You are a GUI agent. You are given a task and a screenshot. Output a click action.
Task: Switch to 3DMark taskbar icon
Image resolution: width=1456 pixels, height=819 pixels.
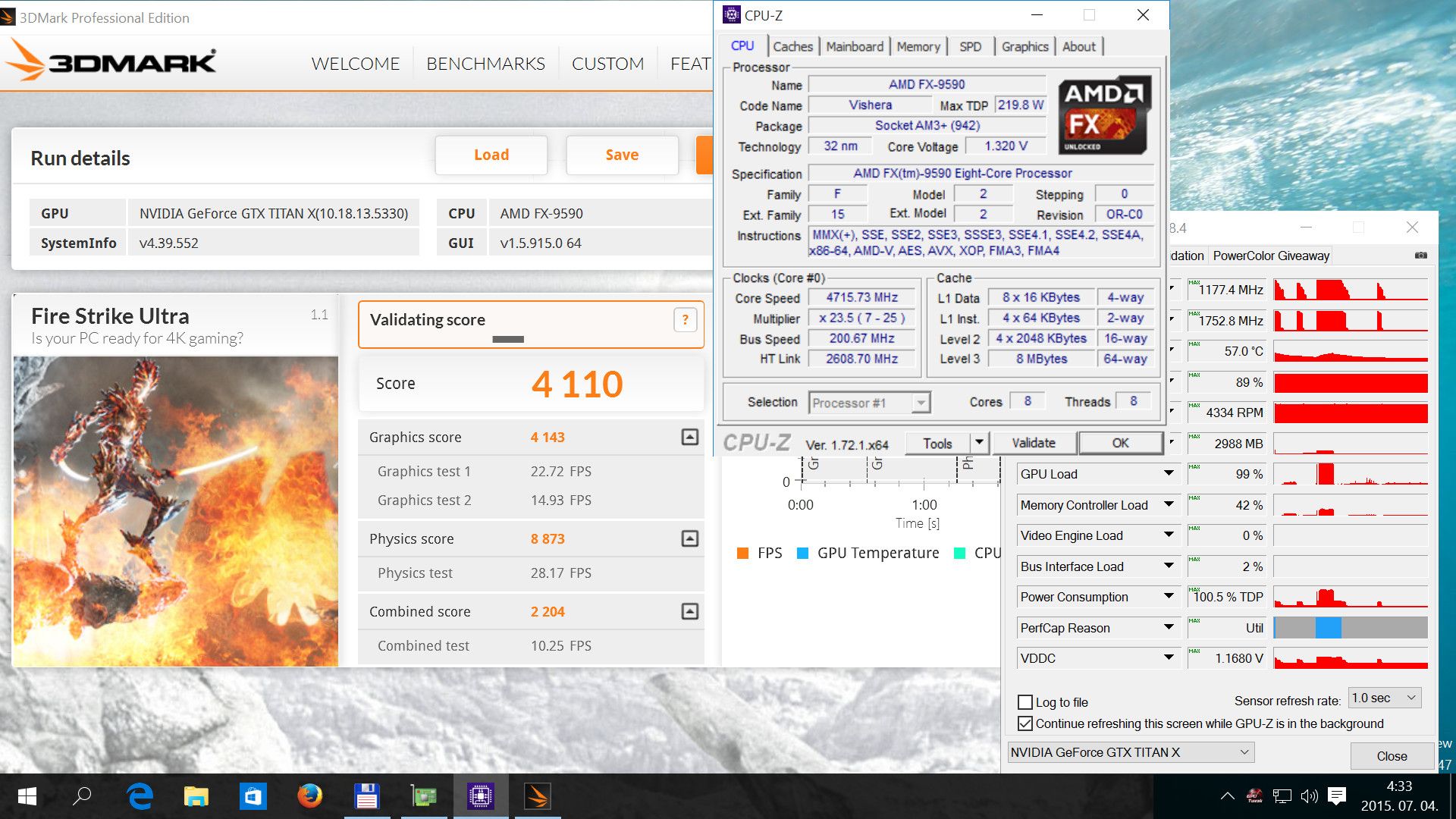(x=537, y=796)
